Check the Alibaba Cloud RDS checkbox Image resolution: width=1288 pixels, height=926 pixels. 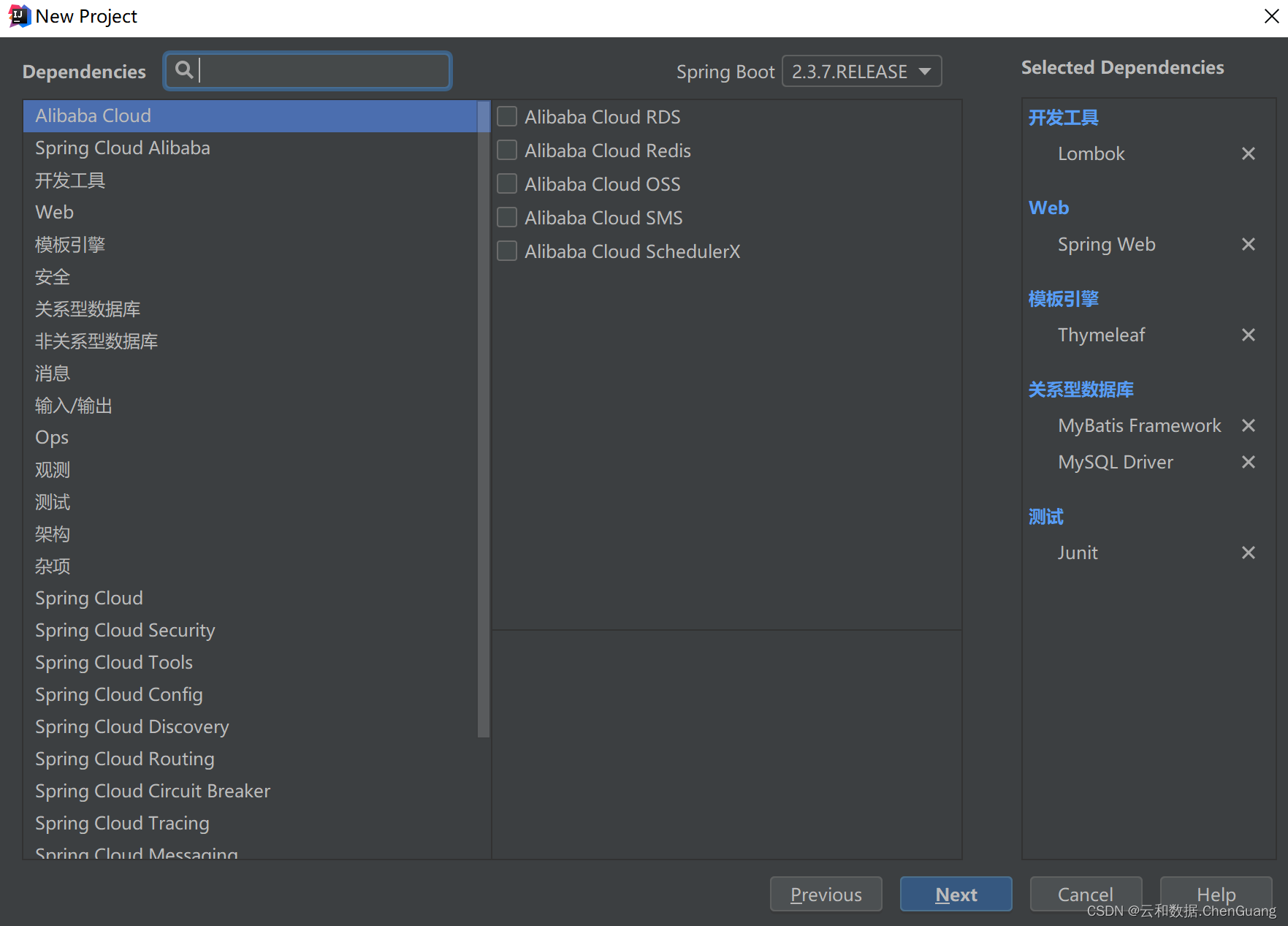pyautogui.click(x=507, y=117)
